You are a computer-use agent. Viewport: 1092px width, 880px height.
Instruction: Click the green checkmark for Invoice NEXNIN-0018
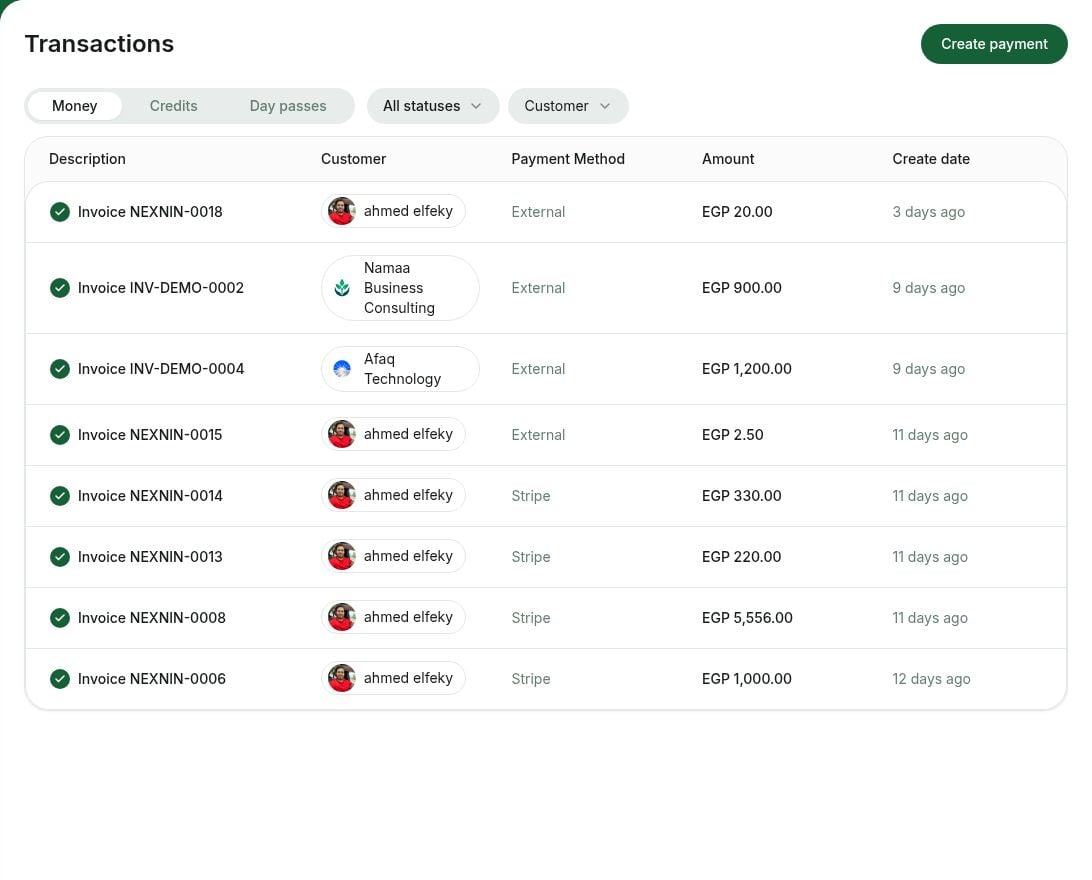(x=60, y=212)
